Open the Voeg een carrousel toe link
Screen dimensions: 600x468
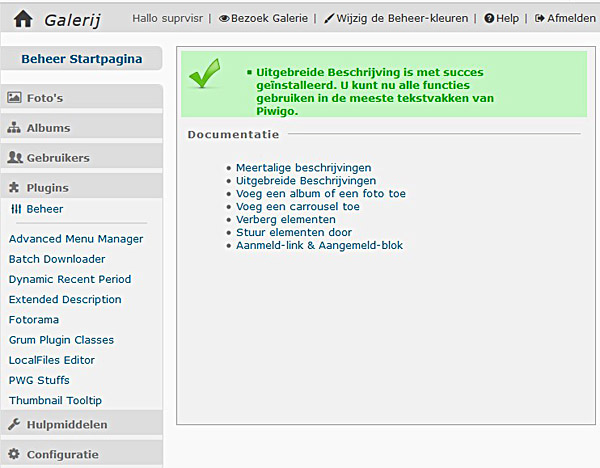tap(298, 207)
